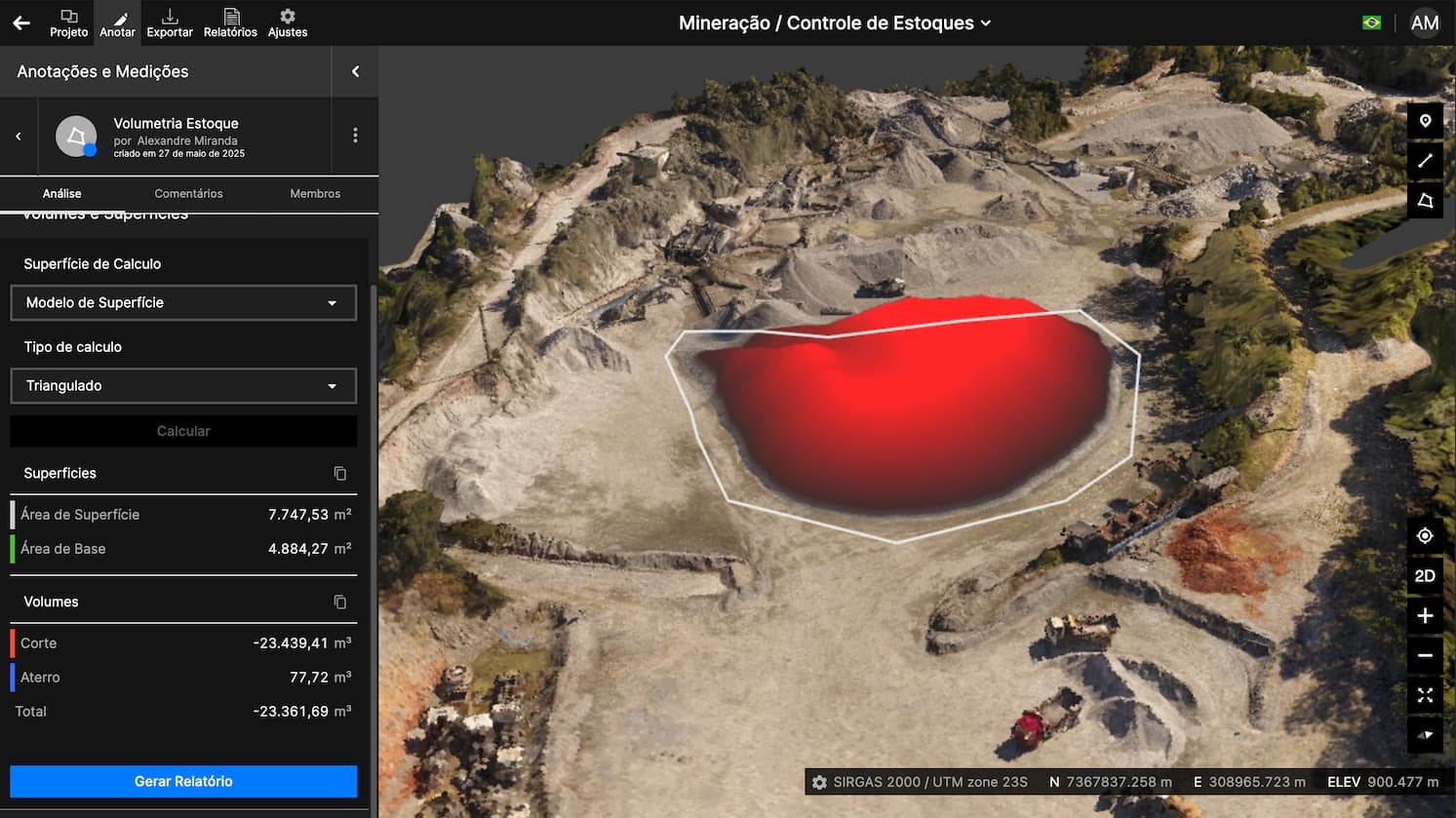Viewport: 1456px width, 818px height.
Task: Open the Superfície de Calculo dropdown
Action: [183, 303]
